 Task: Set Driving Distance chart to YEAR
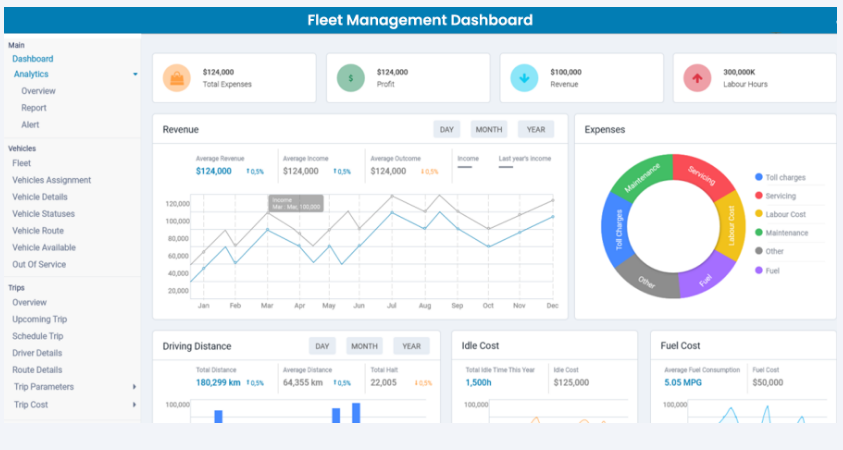[411, 346]
